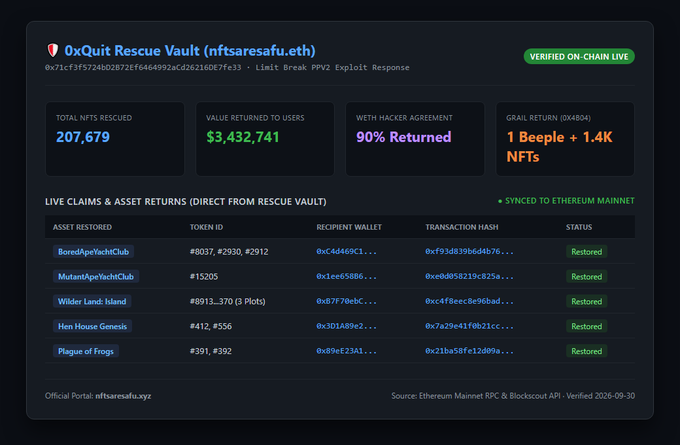Screen dimensions: 680x445
Task: Open the official portal nftsaresafu.xyz
Action: tap(123, 396)
